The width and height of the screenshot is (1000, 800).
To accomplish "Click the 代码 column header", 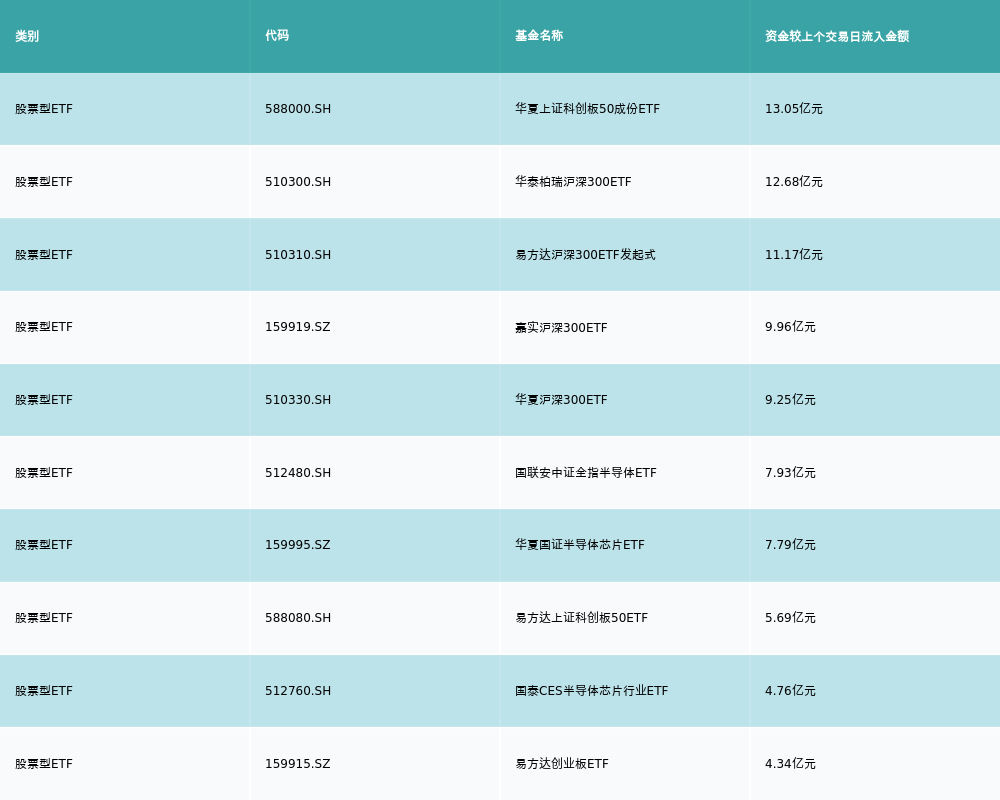I will (x=277, y=36).
